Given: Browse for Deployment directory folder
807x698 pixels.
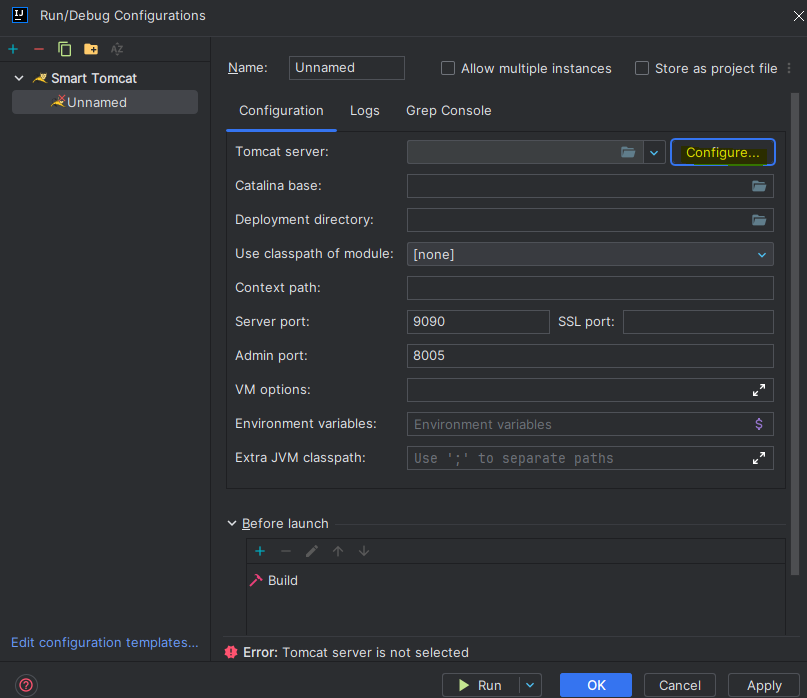Looking at the screenshot, I should [x=759, y=220].
